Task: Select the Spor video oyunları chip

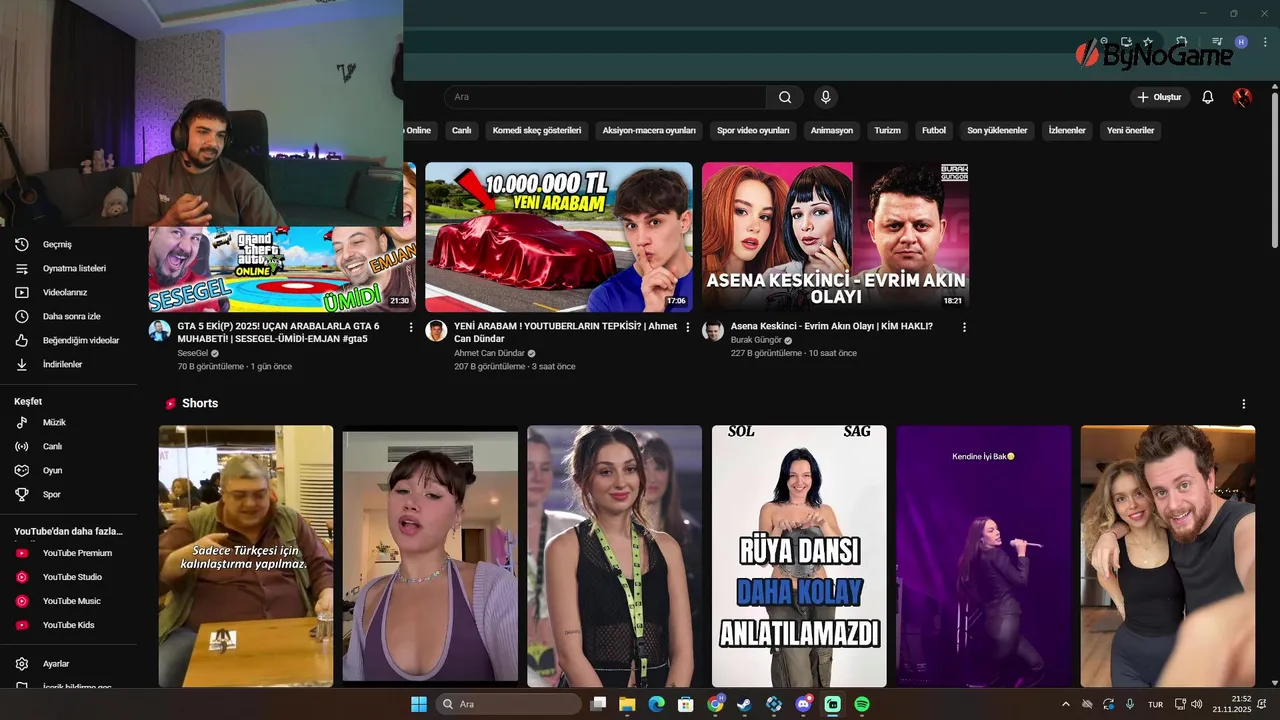Action: pos(753,130)
